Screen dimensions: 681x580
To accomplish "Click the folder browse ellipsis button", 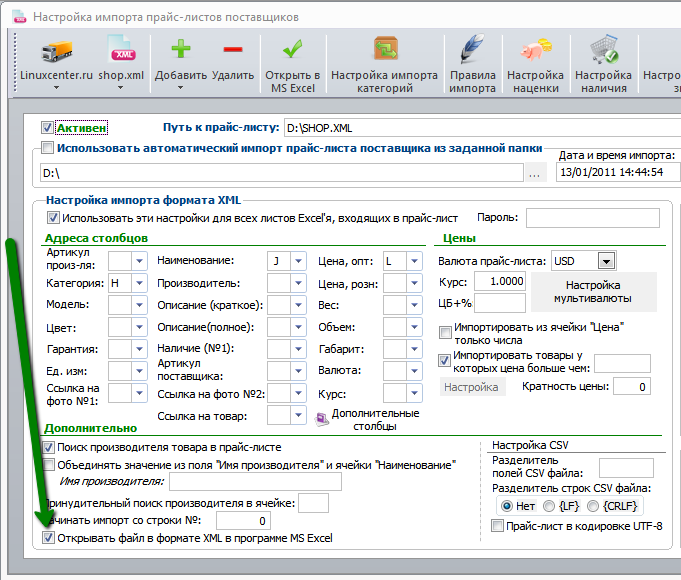I will pyautogui.click(x=535, y=173).
